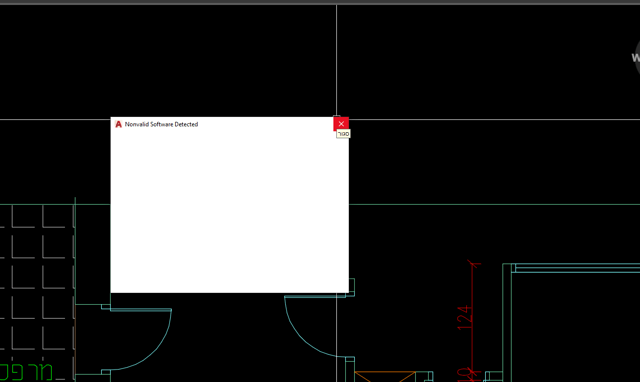Select the red 124 dimension text
This screenshot has height=382, width=640.
click(x=465, y=319)
